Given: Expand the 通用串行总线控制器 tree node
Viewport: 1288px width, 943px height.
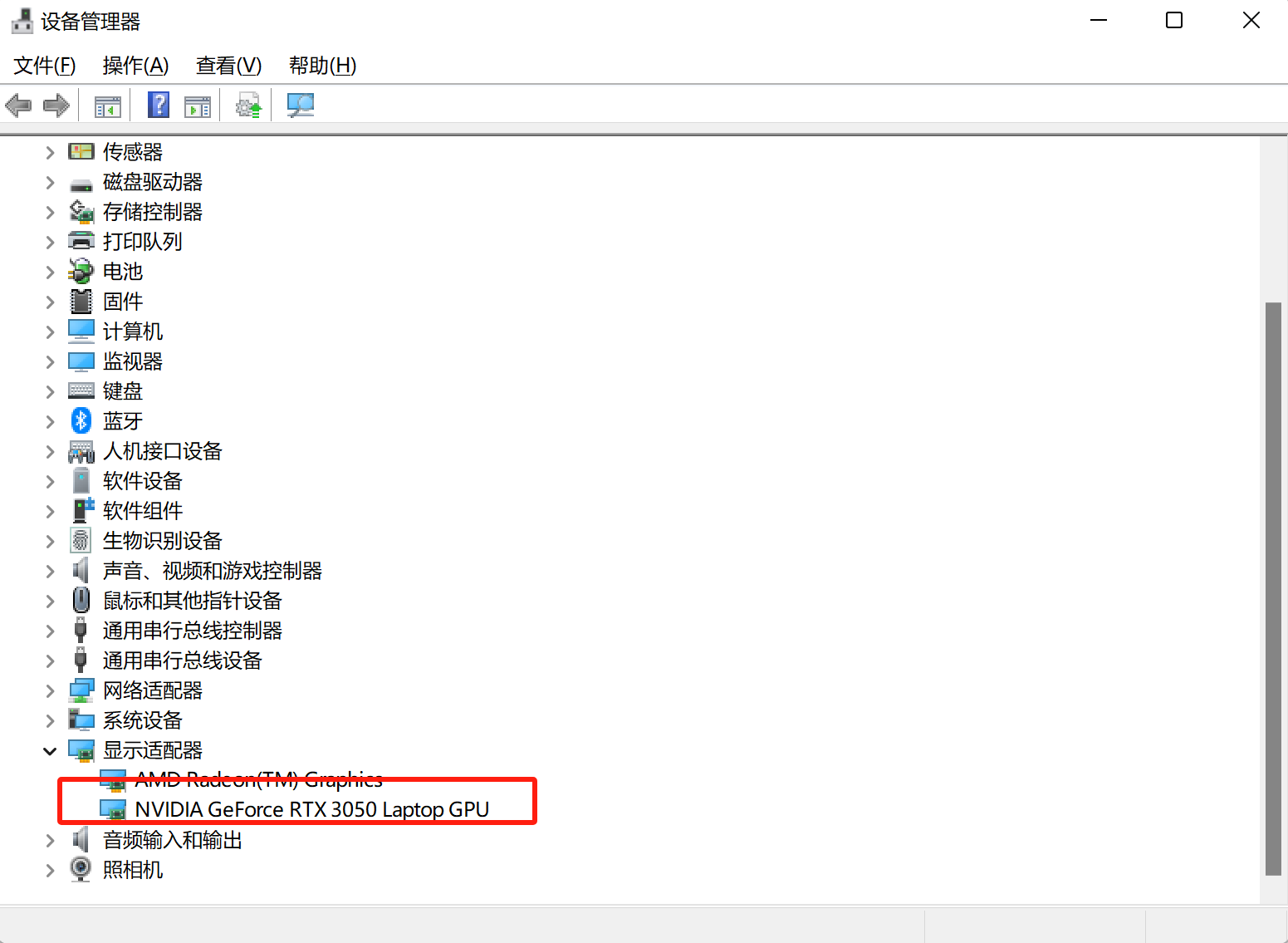Looking at the screenshot, I should click(50, 631).
